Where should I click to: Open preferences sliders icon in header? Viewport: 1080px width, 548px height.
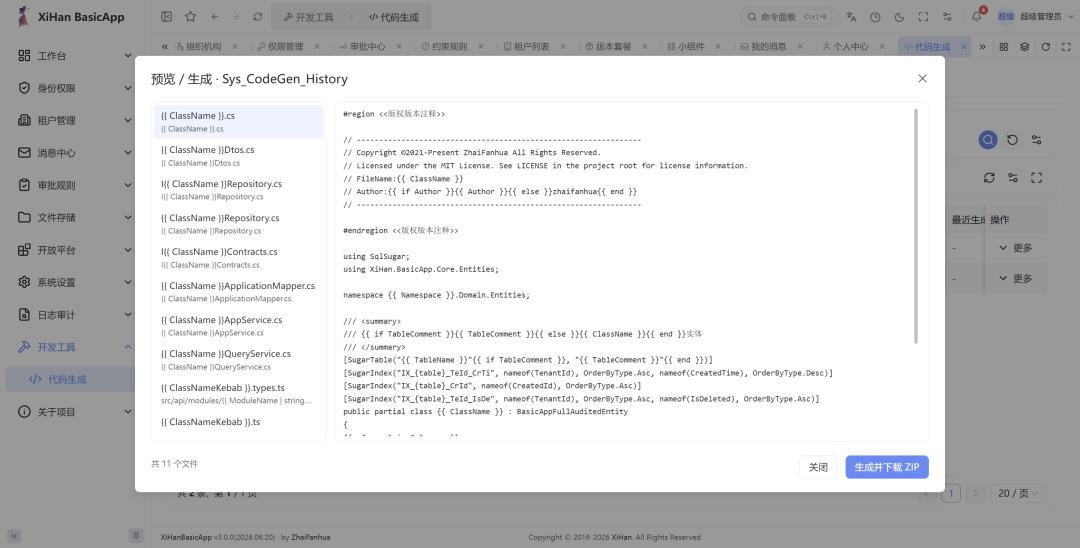[x=947, y=17]
